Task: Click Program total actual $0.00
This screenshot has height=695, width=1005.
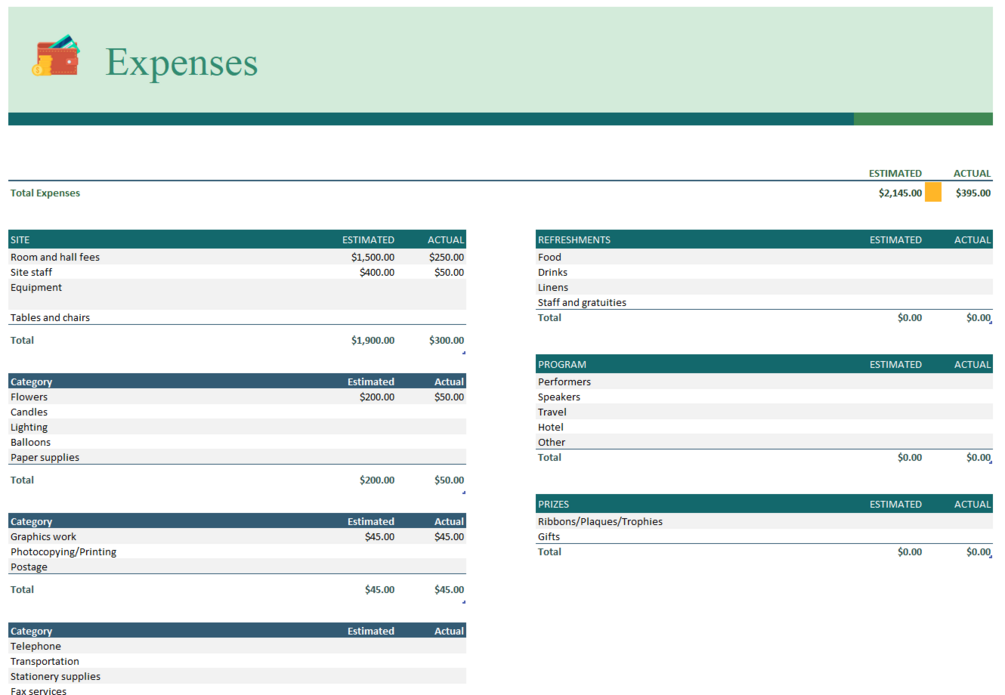Action: click(979, 457)
